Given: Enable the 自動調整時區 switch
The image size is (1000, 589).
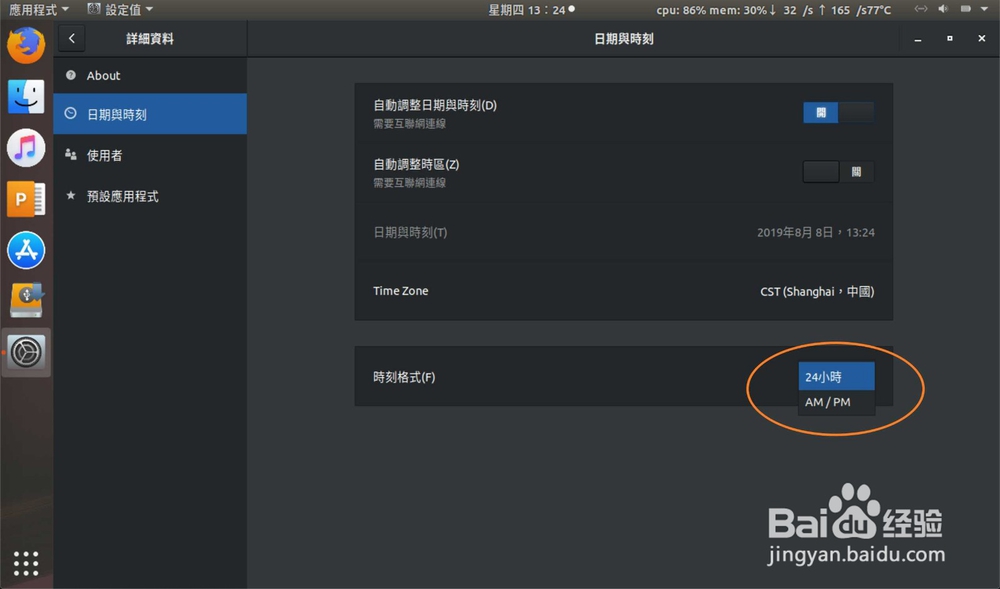Looking at the screenshot, I should coord(838,171).
